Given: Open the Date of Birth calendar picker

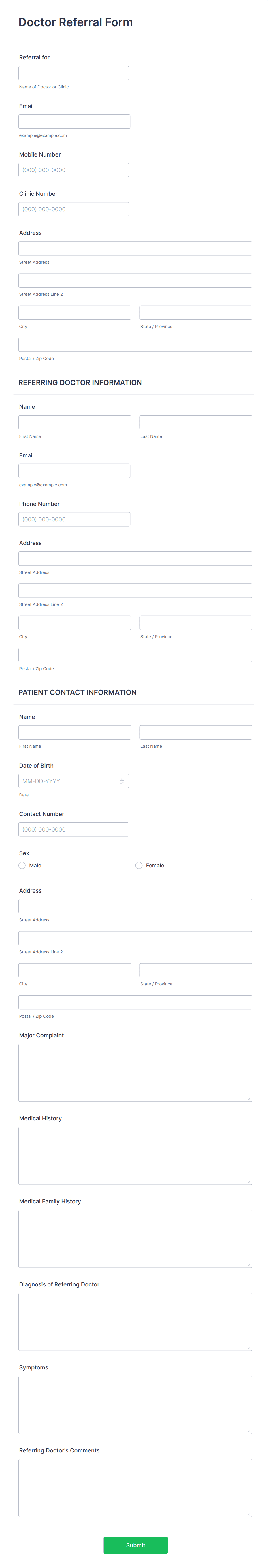Looking at the screenshot, I should pyautogui.click(x=122, y=781).
